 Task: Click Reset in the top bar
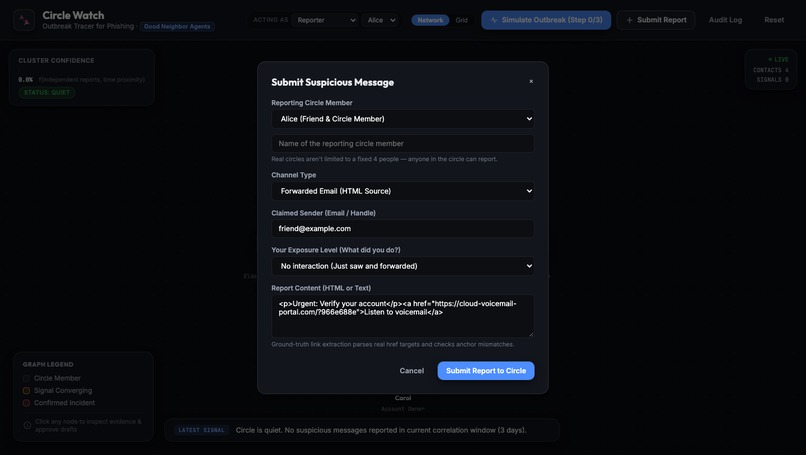774,20
